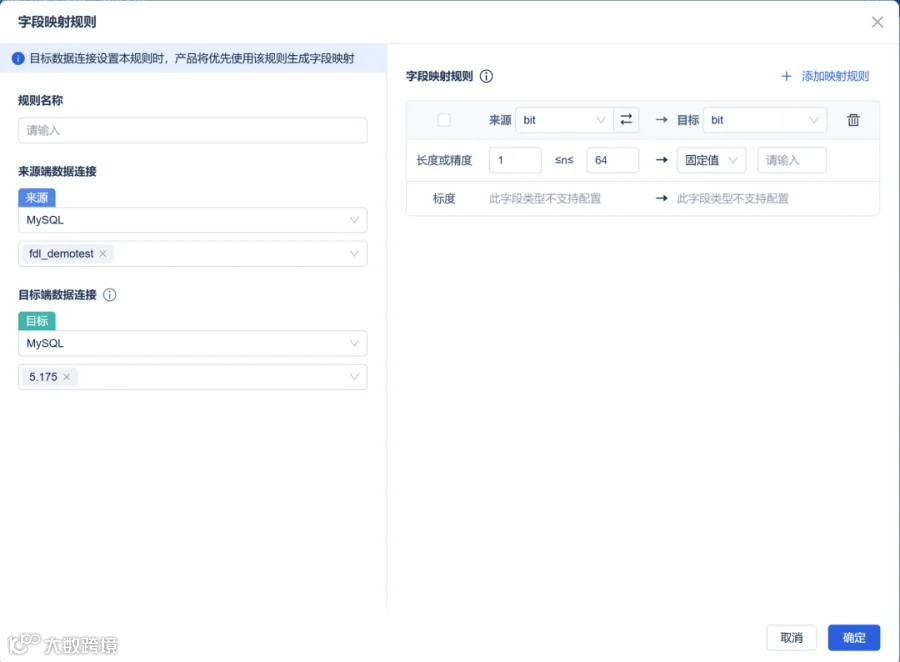Viewport: 900px width, 662px height.
Task: Click 添加映射规则 link
Action: tap(835, 76)
